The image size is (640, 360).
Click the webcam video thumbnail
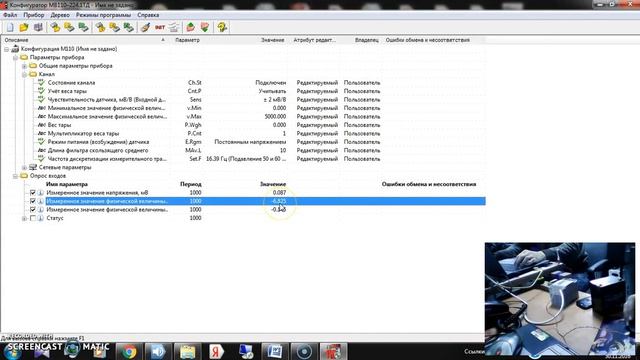[x=560, y=299]
